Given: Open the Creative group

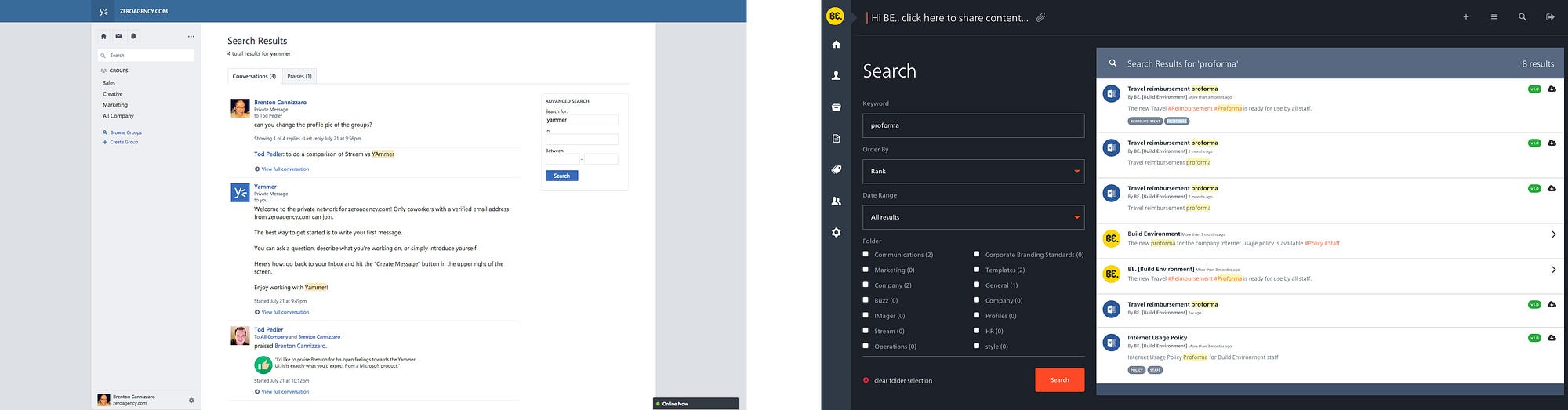Looking at the screenshot, I should pyautogui.click(x=112, y=94).
